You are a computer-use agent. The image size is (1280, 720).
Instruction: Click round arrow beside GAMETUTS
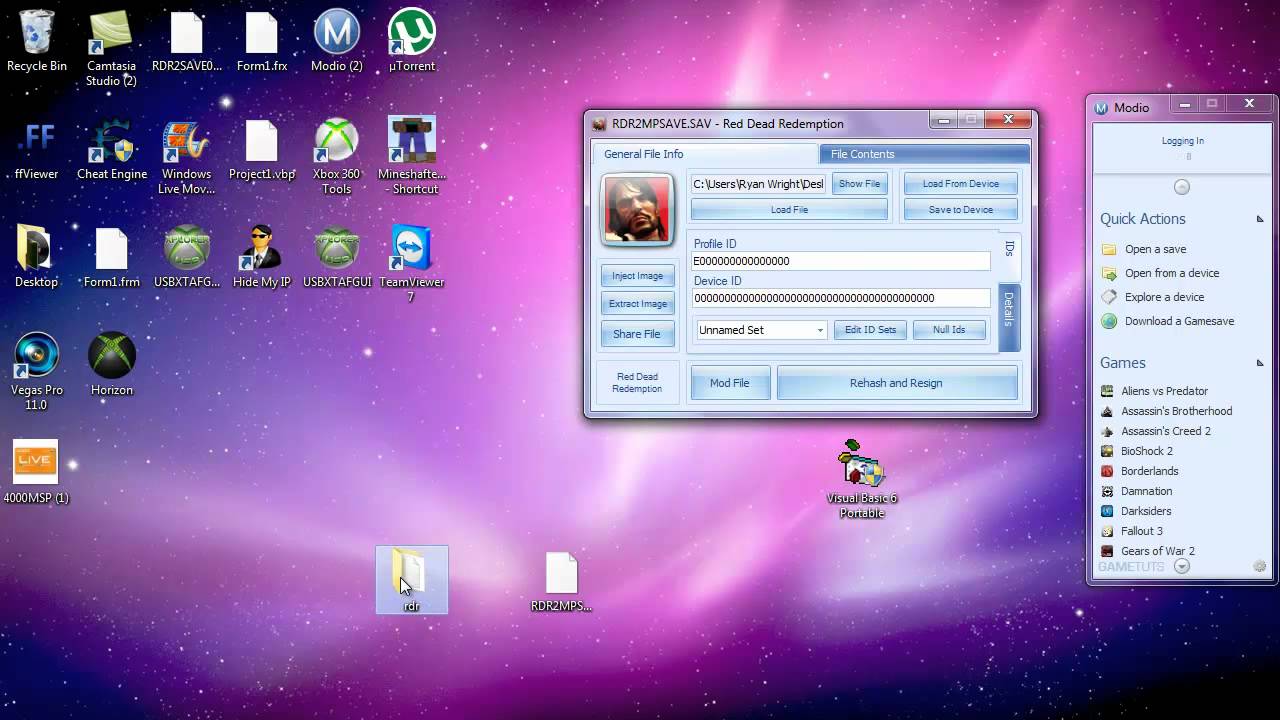click(1182, 566)
